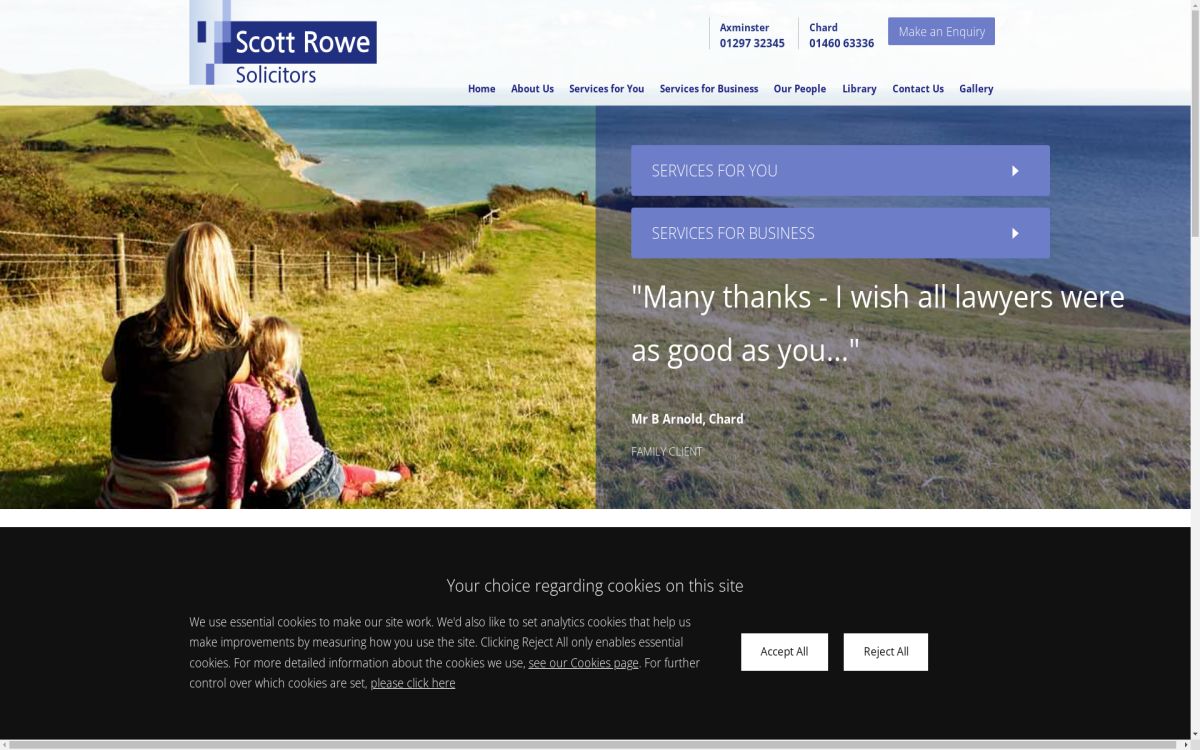Click Accept All in the cookie banner
Image resolution: width=1200 pixels, height=750 pixels.
[784, 651]
